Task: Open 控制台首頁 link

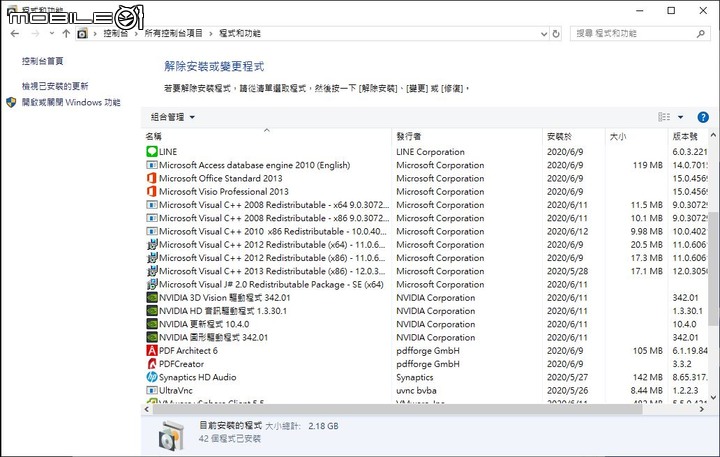Action: click(x=42, y=61)
